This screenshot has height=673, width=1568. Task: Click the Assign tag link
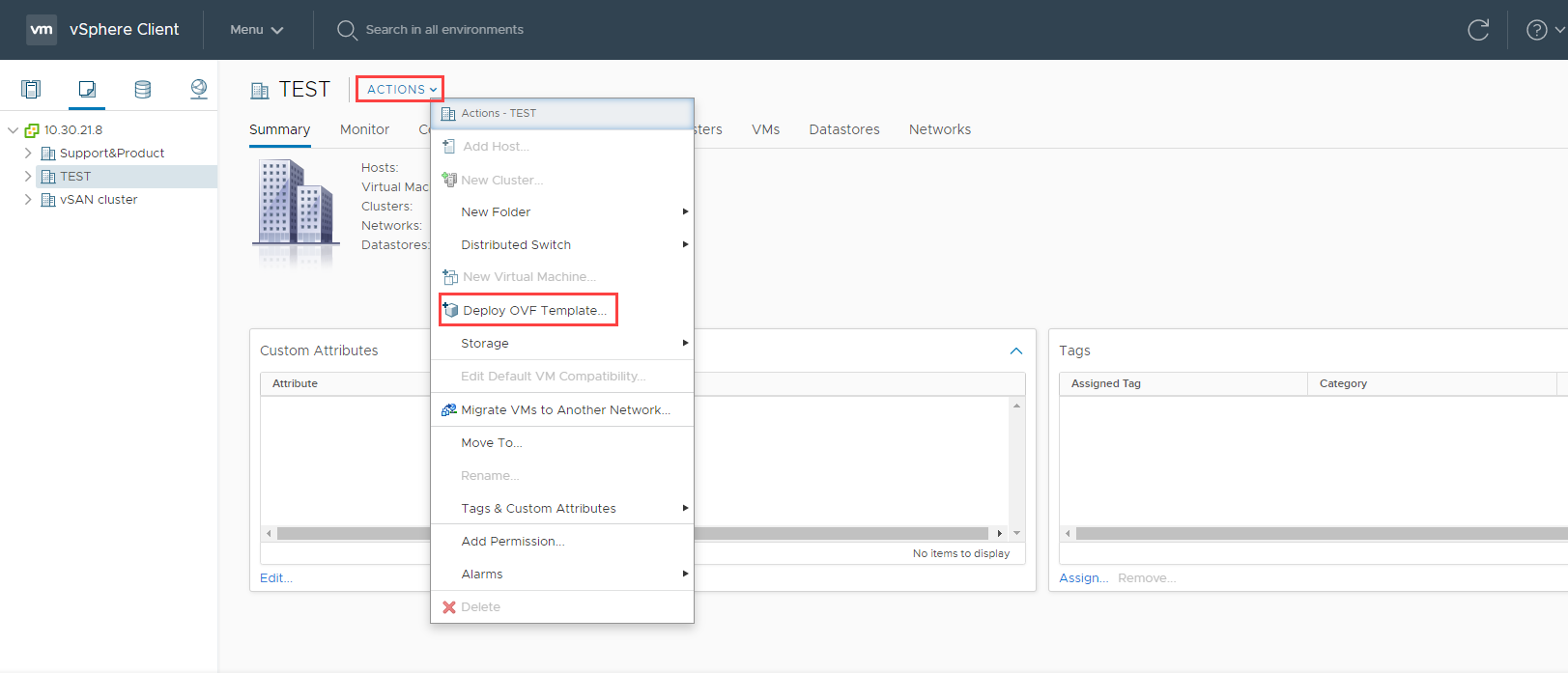pos(1083,577)
